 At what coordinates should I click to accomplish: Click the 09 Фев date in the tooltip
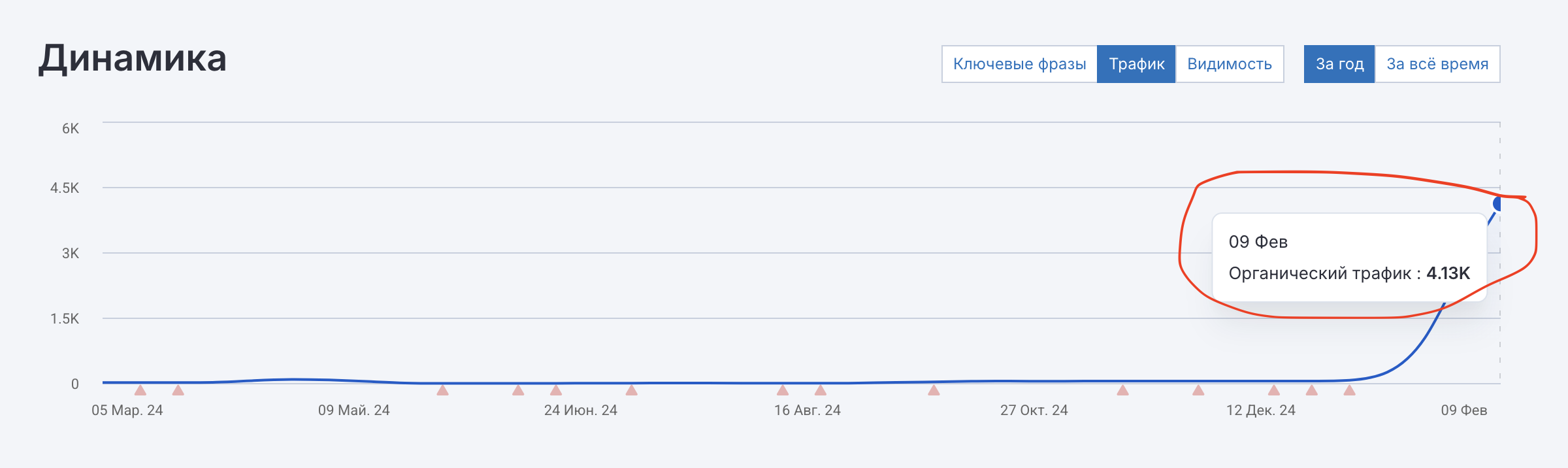(1258, 242)
